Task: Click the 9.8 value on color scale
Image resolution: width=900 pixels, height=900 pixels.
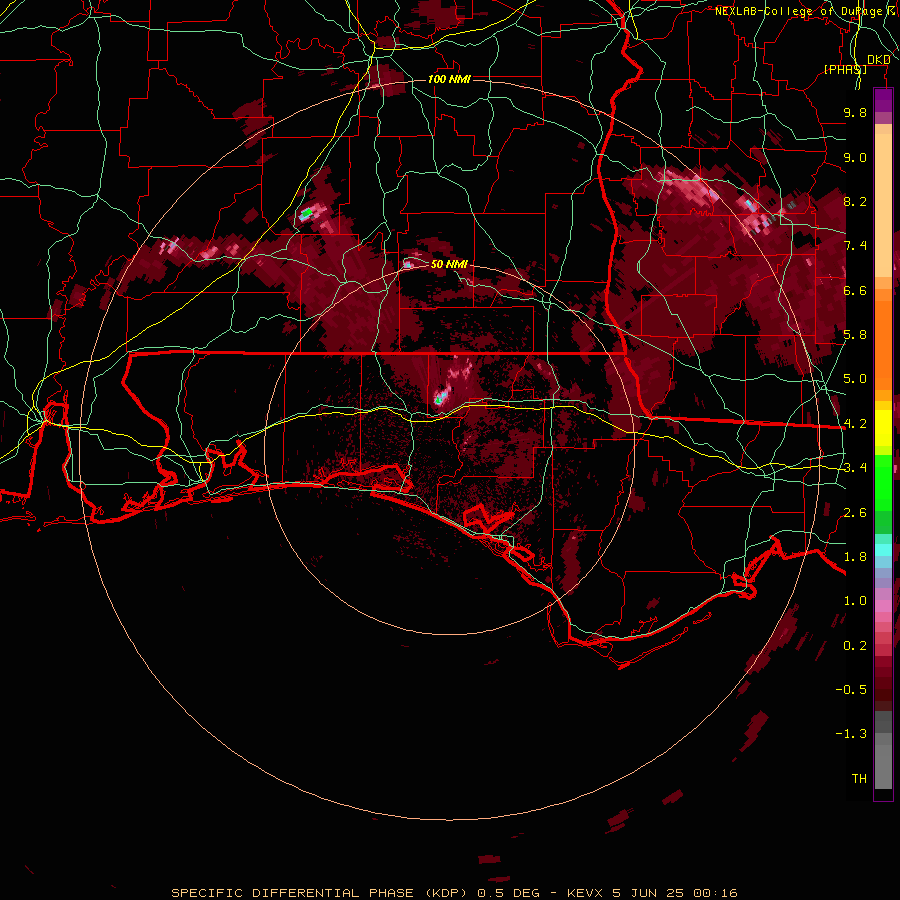Action: (x=855, y=112)
